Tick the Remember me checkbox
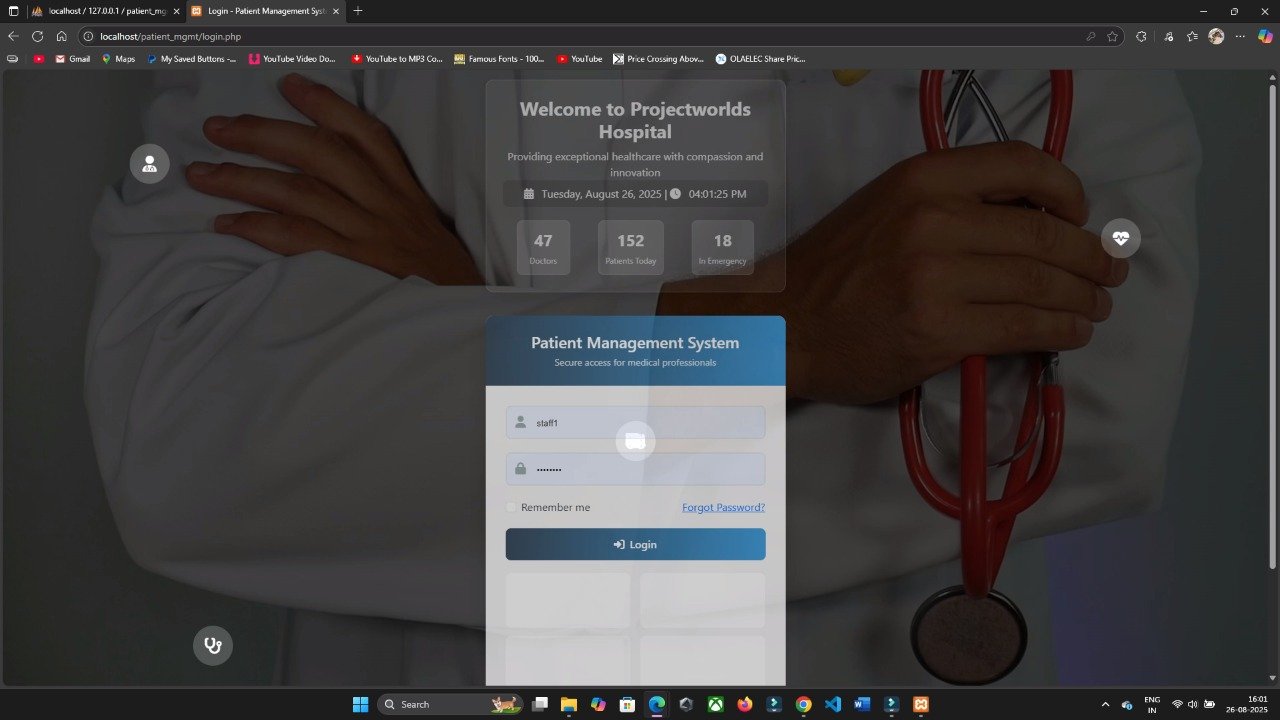1280x720 pixels. pos(512,507)
